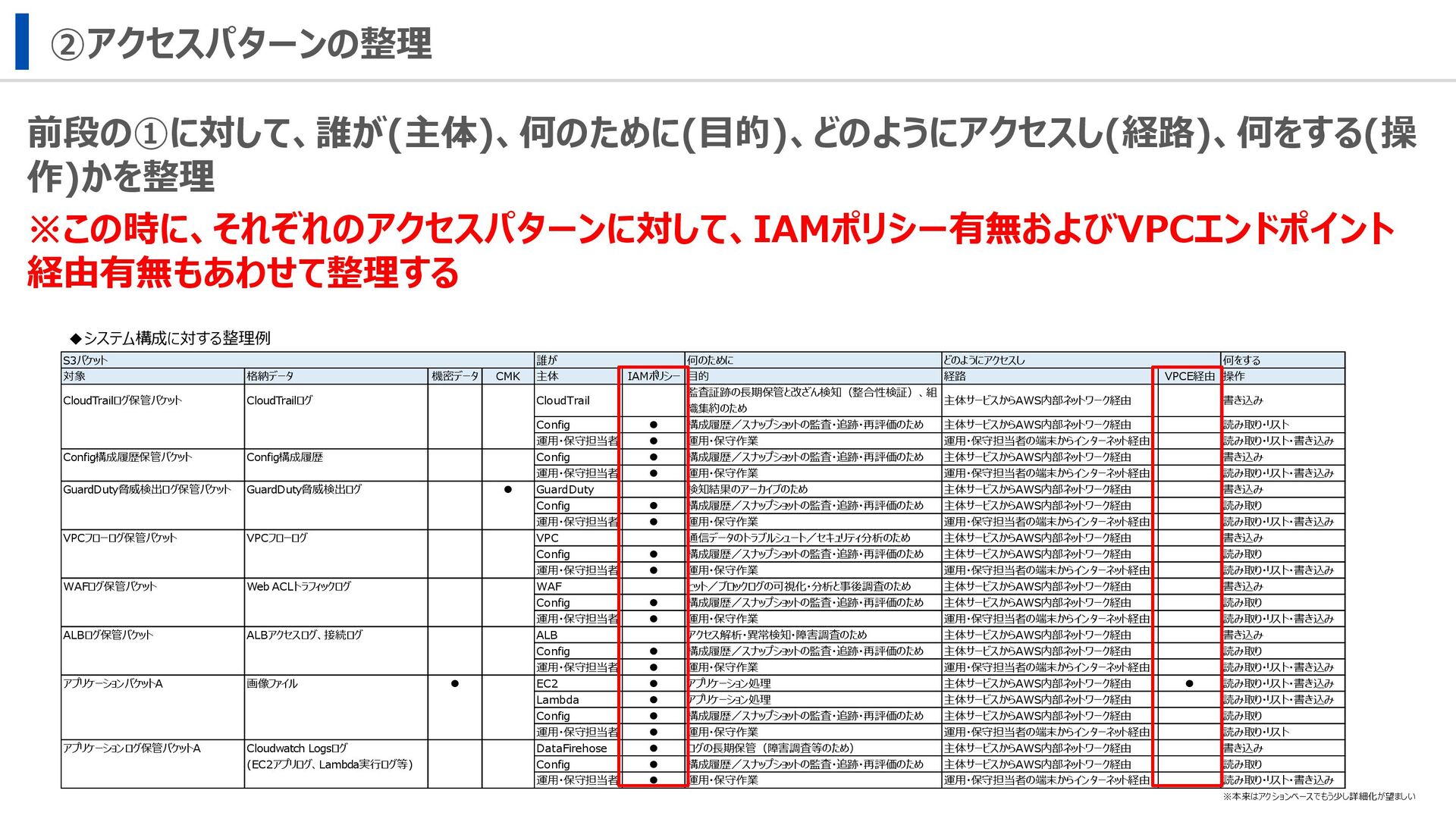The width and height of the screenshot is (1456, 819).
Task: Click the 何のために group header
Action: tap(813, 360)
